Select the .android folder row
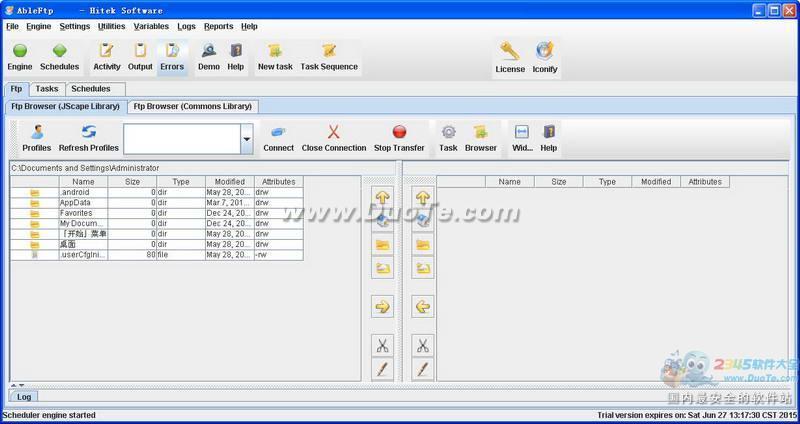Screen dimensions: 800x424 pyautogui.click(x=157, y=193)
